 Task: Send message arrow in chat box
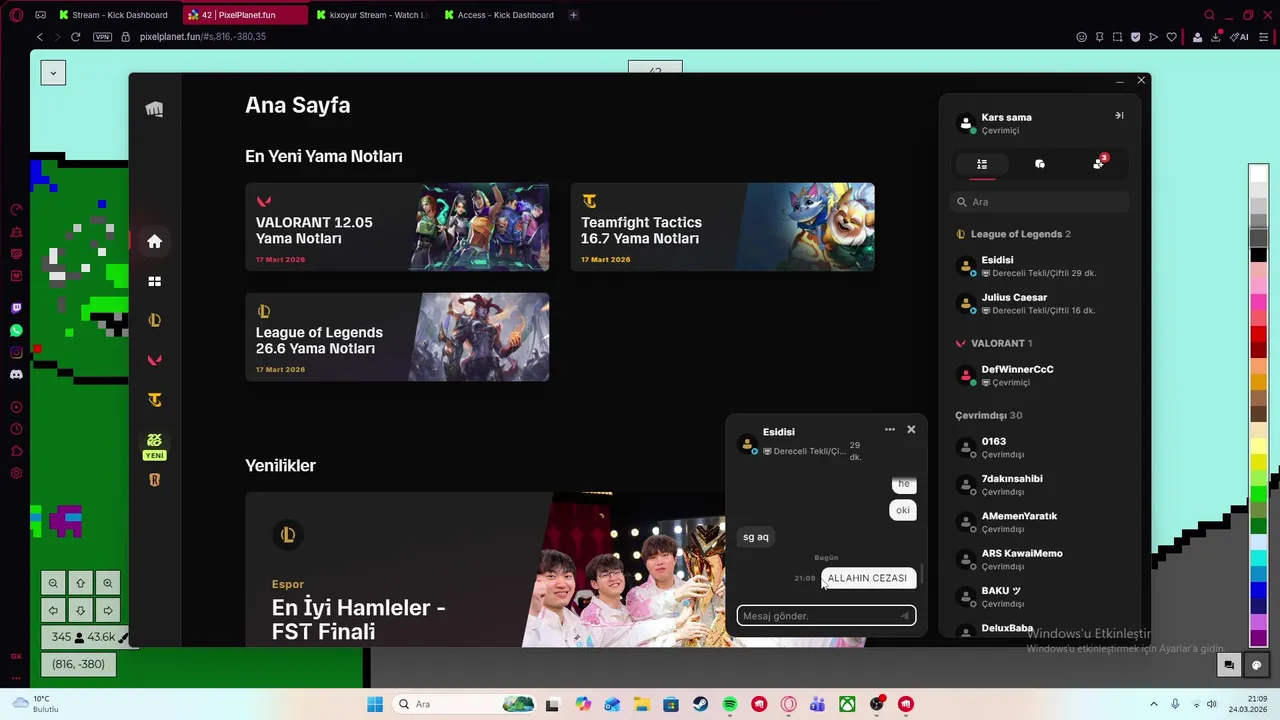[905, 616]
